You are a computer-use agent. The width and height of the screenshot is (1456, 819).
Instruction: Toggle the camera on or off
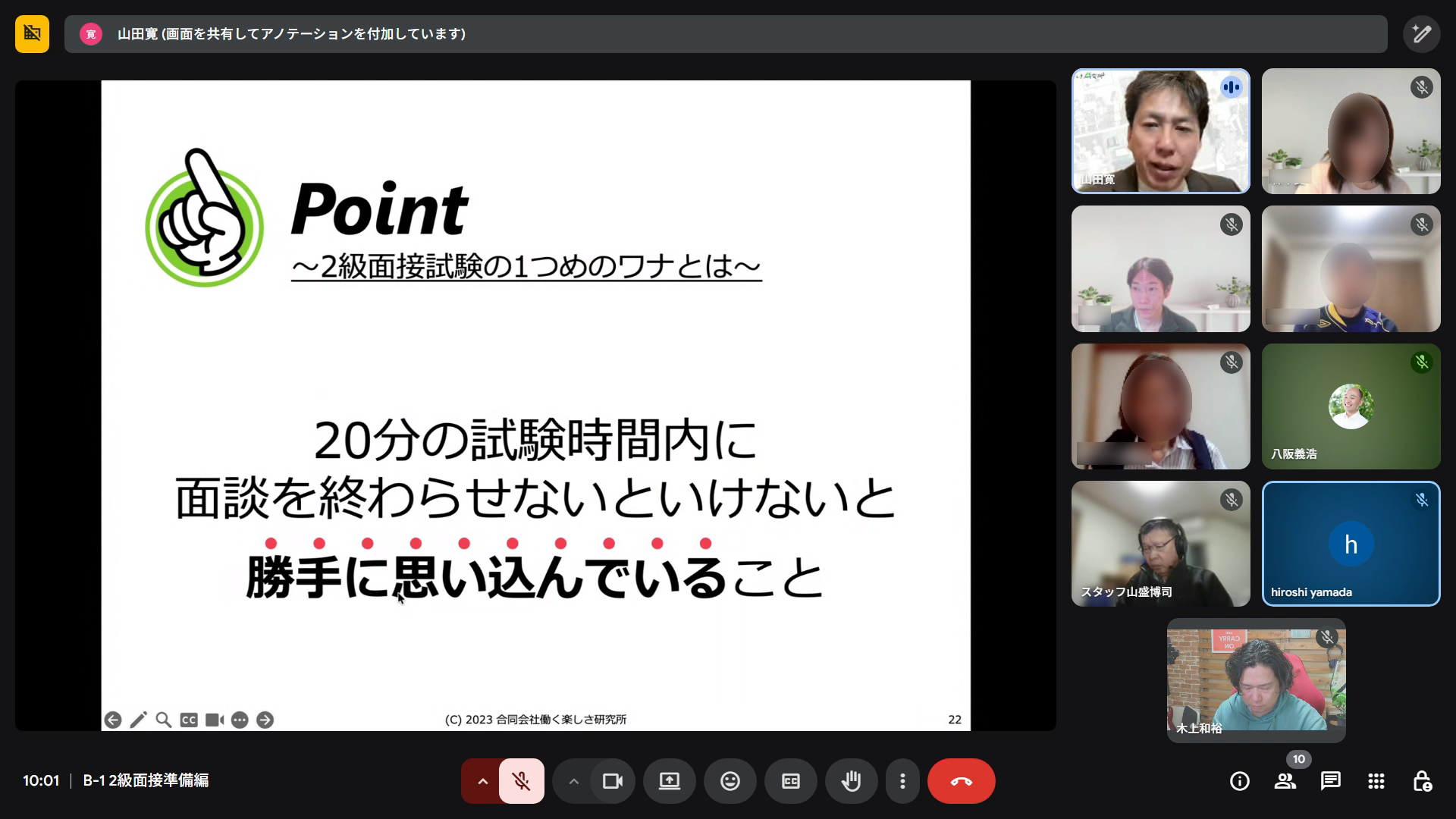pos(612,781)
